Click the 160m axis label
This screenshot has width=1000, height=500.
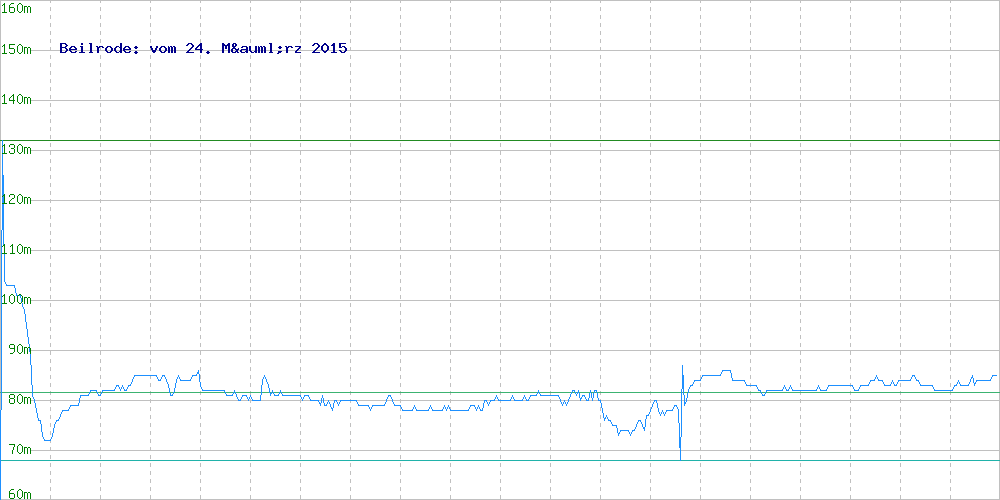(17, 8)
